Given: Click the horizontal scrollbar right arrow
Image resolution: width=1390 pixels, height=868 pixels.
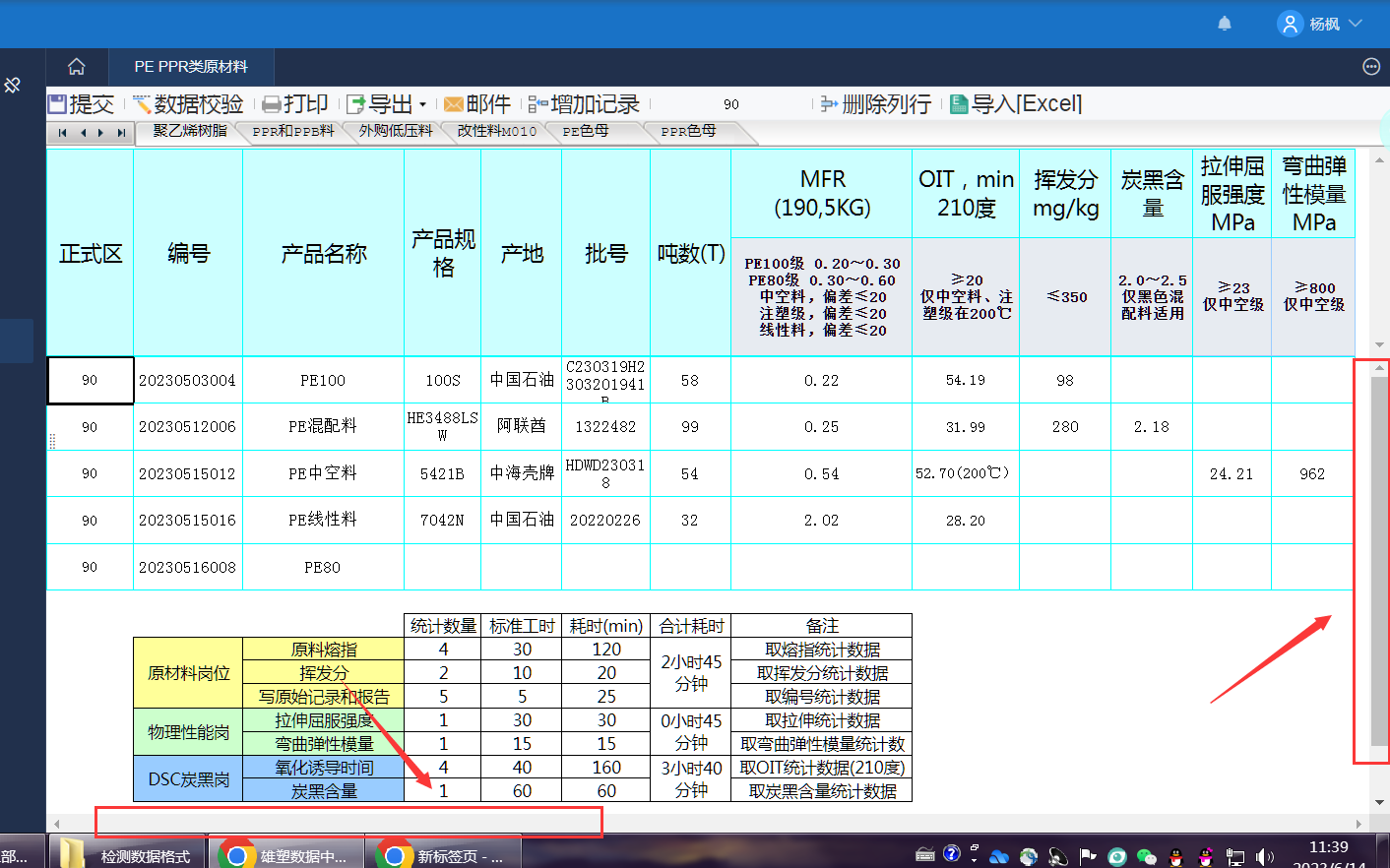Looking at the screenshot, I should [x=1359, y=824].
